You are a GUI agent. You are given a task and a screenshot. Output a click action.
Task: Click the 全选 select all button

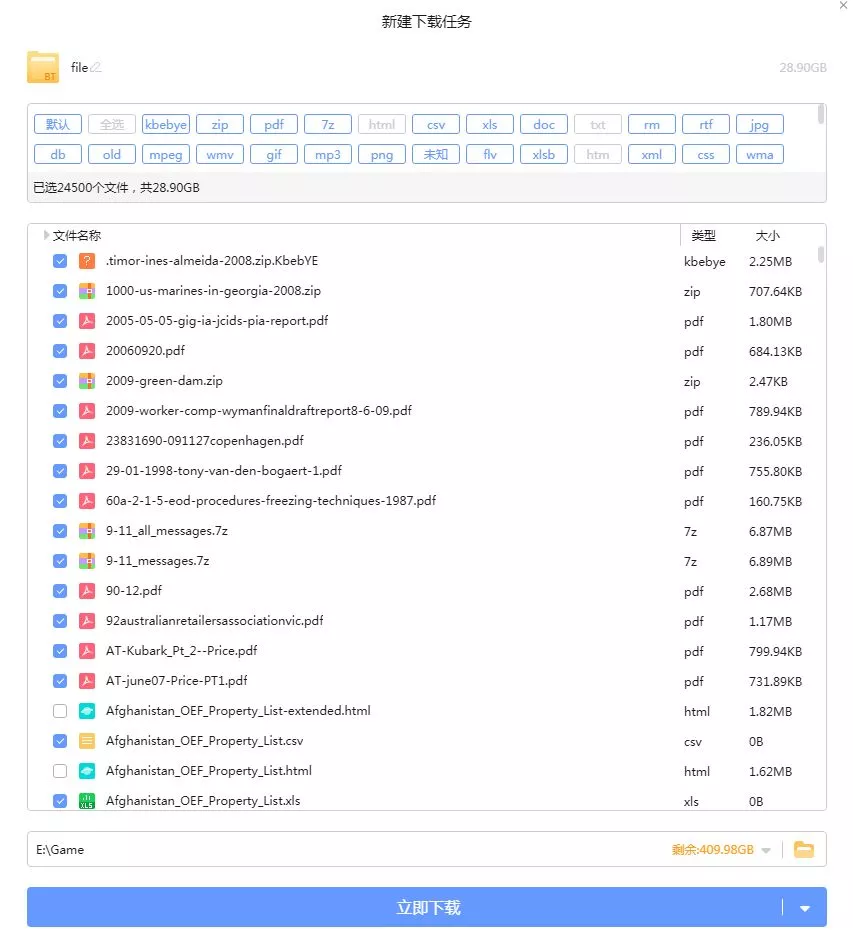click(x=112, y=125)
